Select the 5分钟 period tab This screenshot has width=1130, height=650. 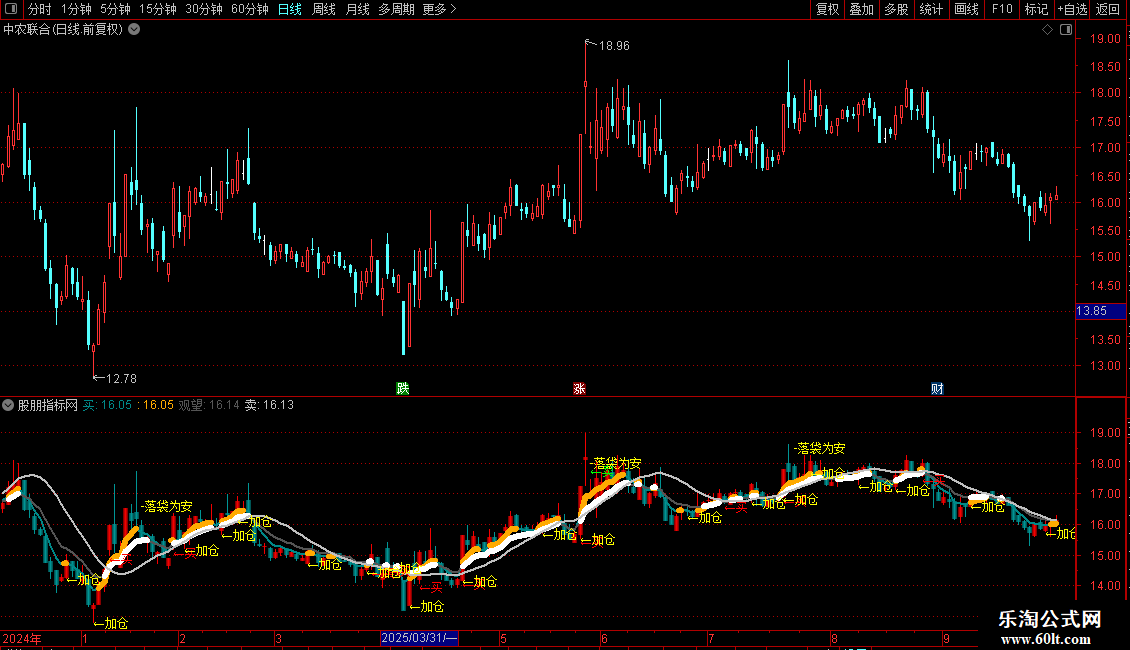pos(115,9)
